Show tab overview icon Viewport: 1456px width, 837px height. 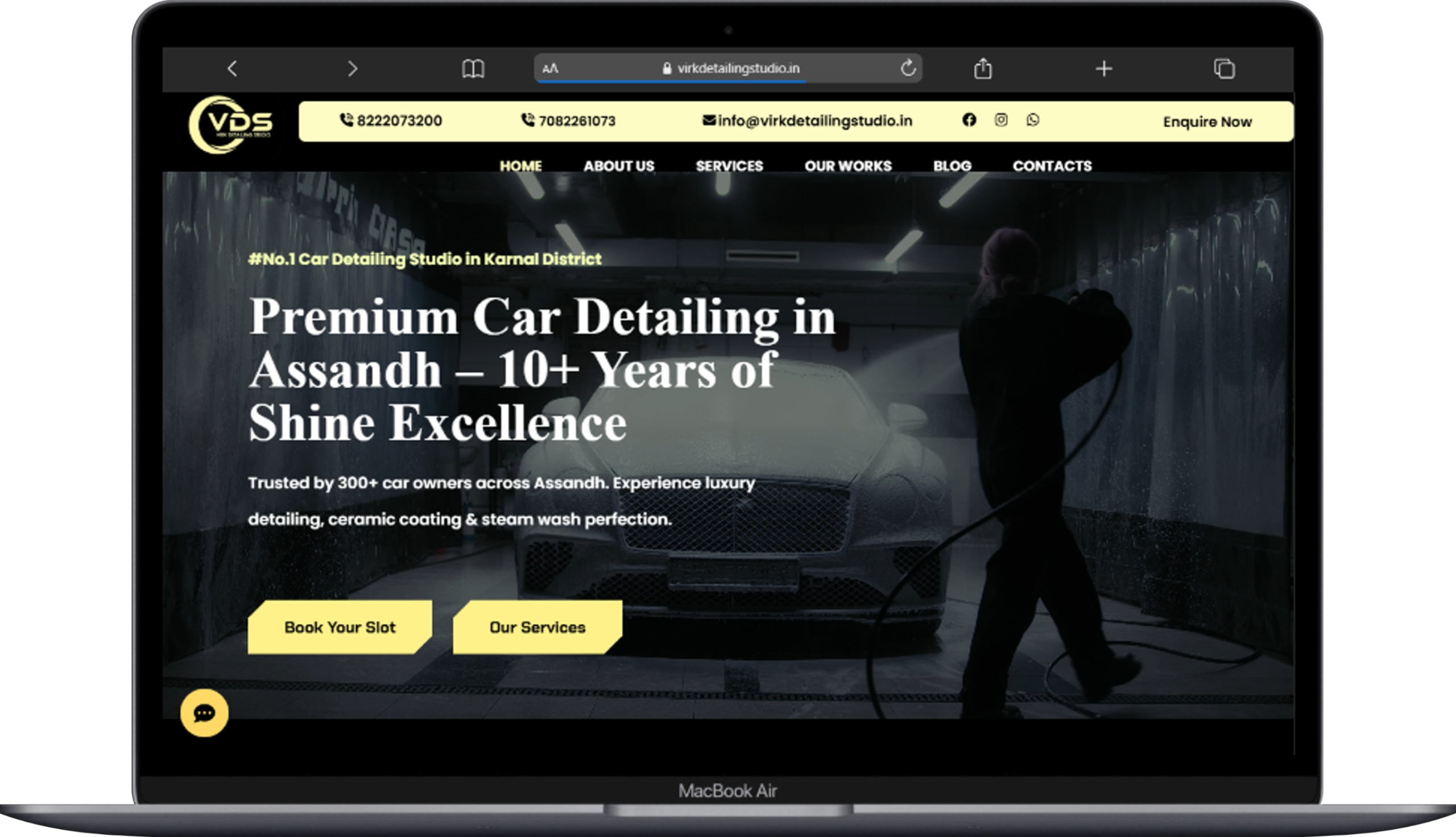[1224, 69]
